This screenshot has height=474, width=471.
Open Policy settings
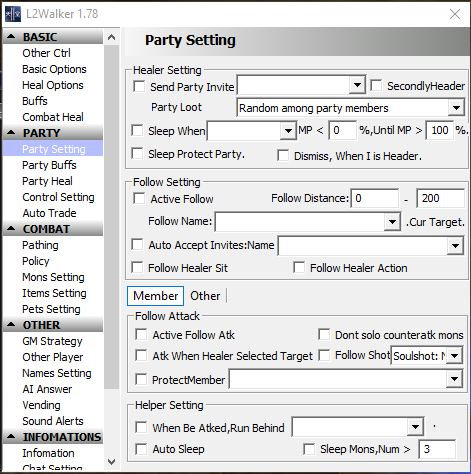pyautogui.click(x=36, y=261)
